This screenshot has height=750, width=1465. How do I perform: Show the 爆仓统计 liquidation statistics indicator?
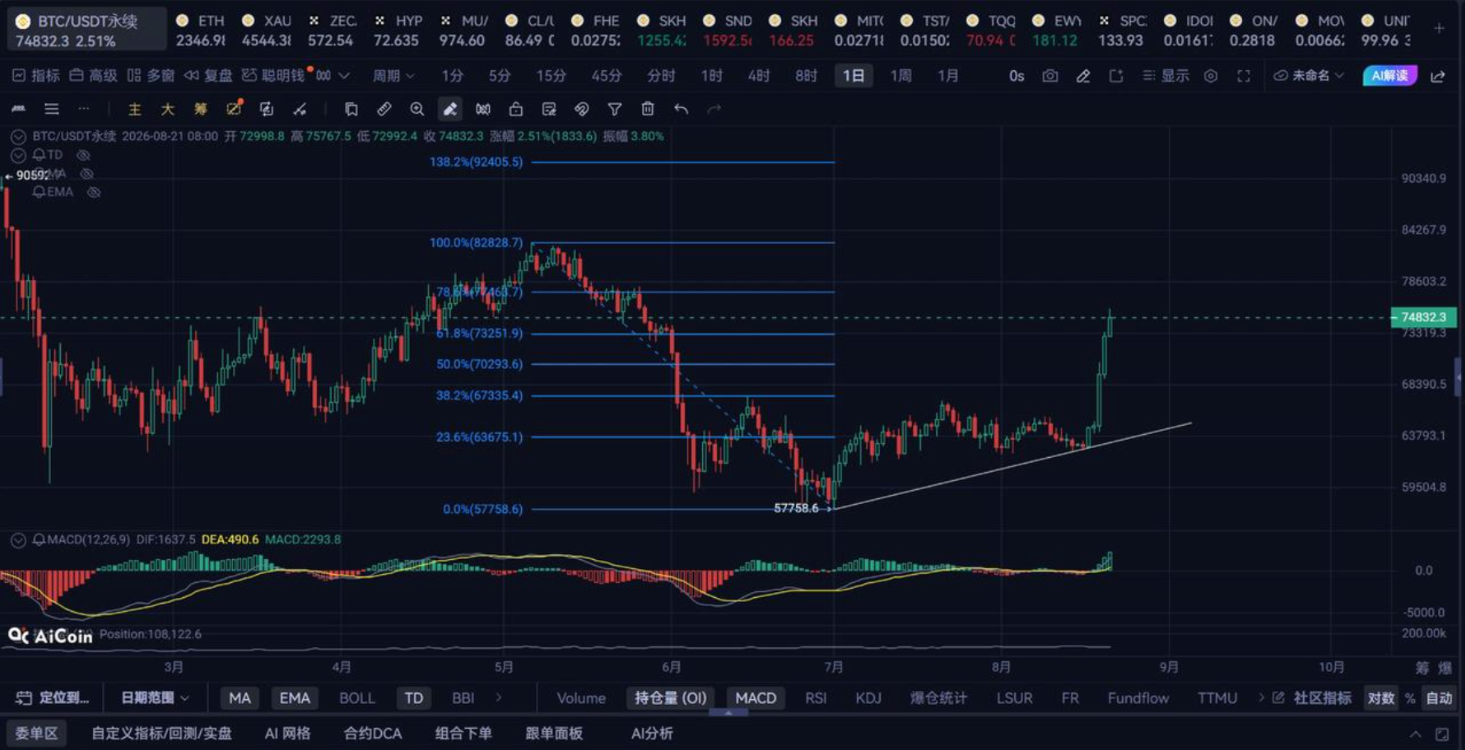click(x=938, y=698)
